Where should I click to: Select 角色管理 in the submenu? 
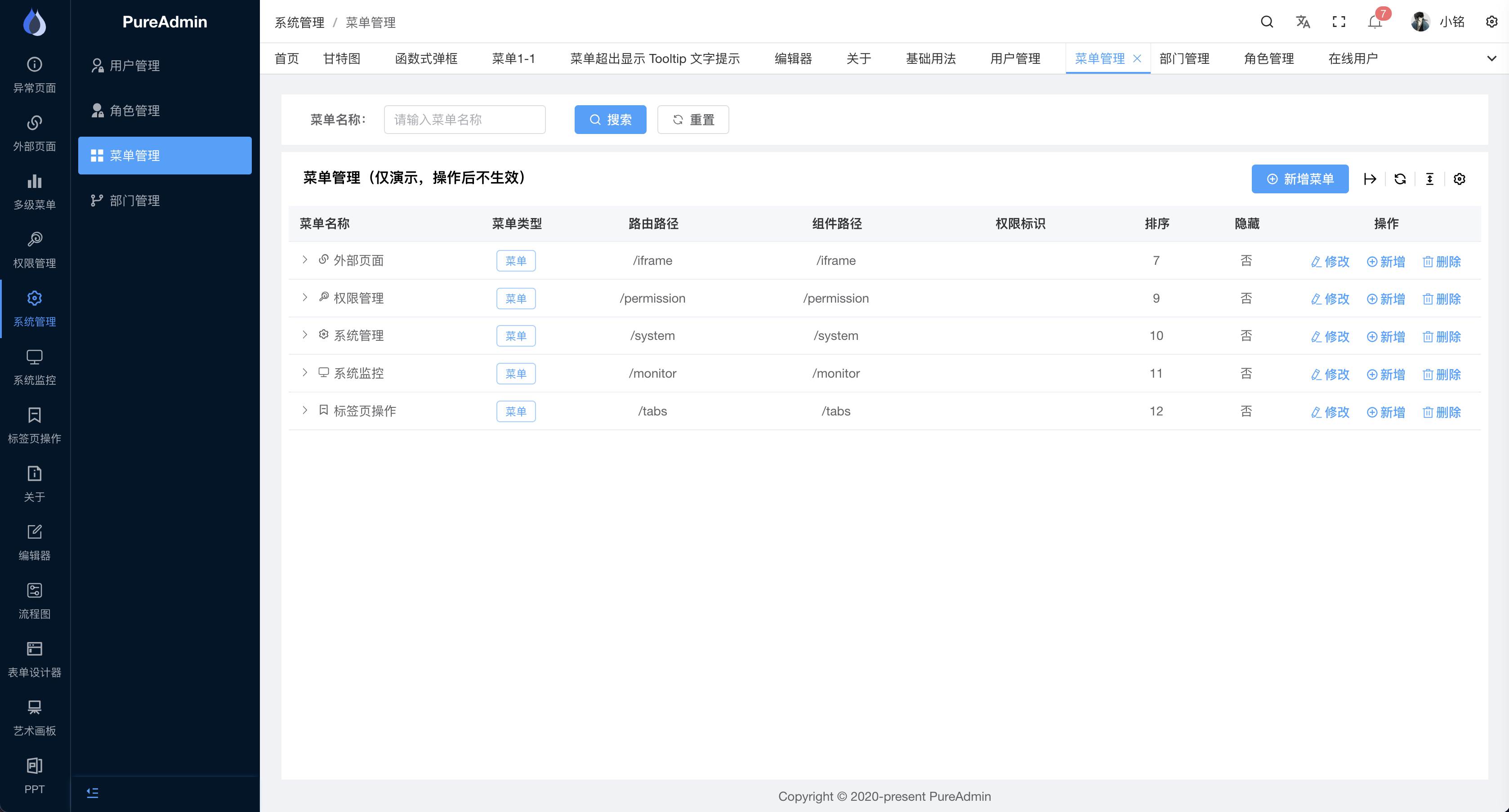pyautogui.click(x=135, y=110)
